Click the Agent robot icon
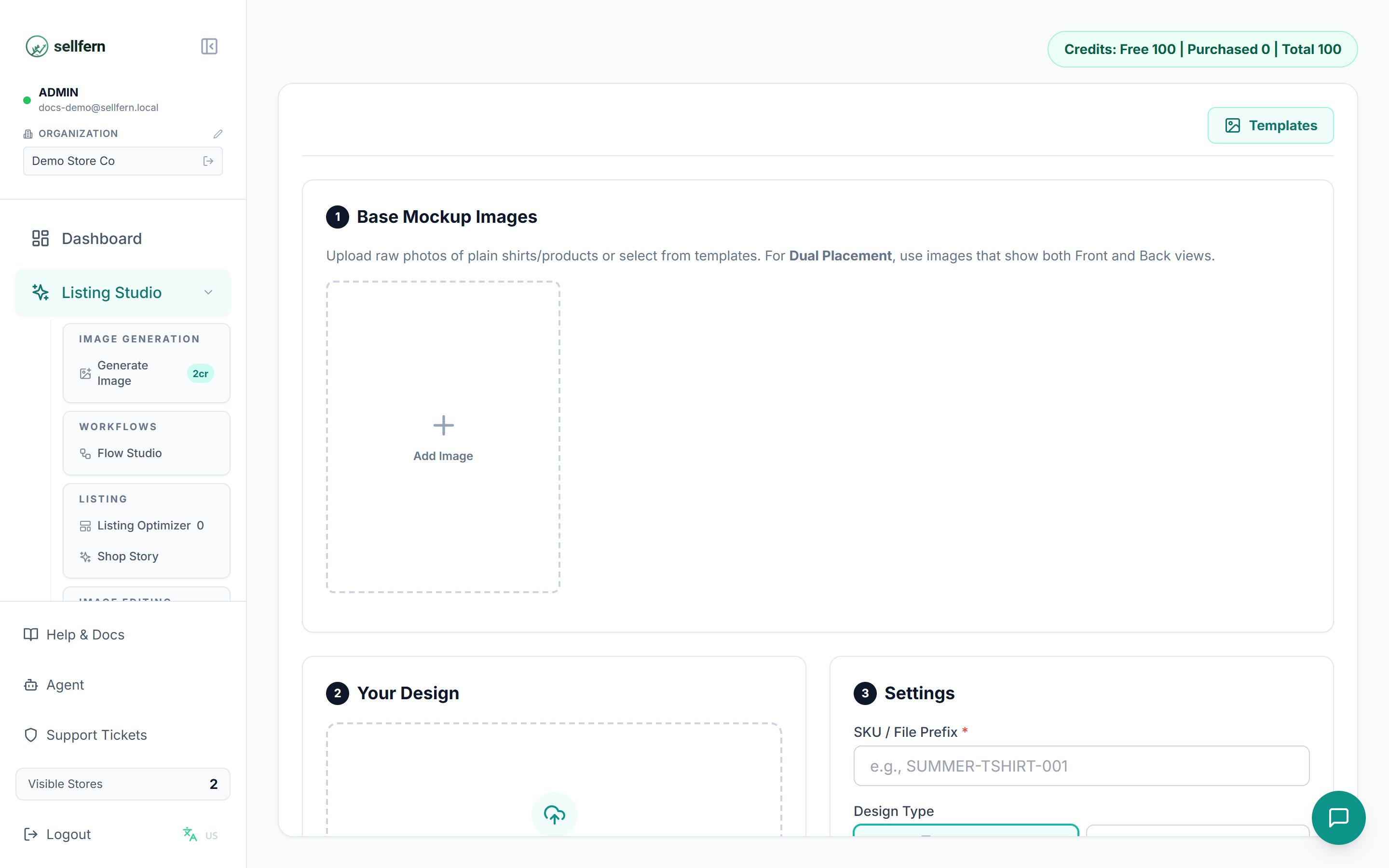Image resolution: width=1389 pixels, height=868 pixels. pos(31,685)
